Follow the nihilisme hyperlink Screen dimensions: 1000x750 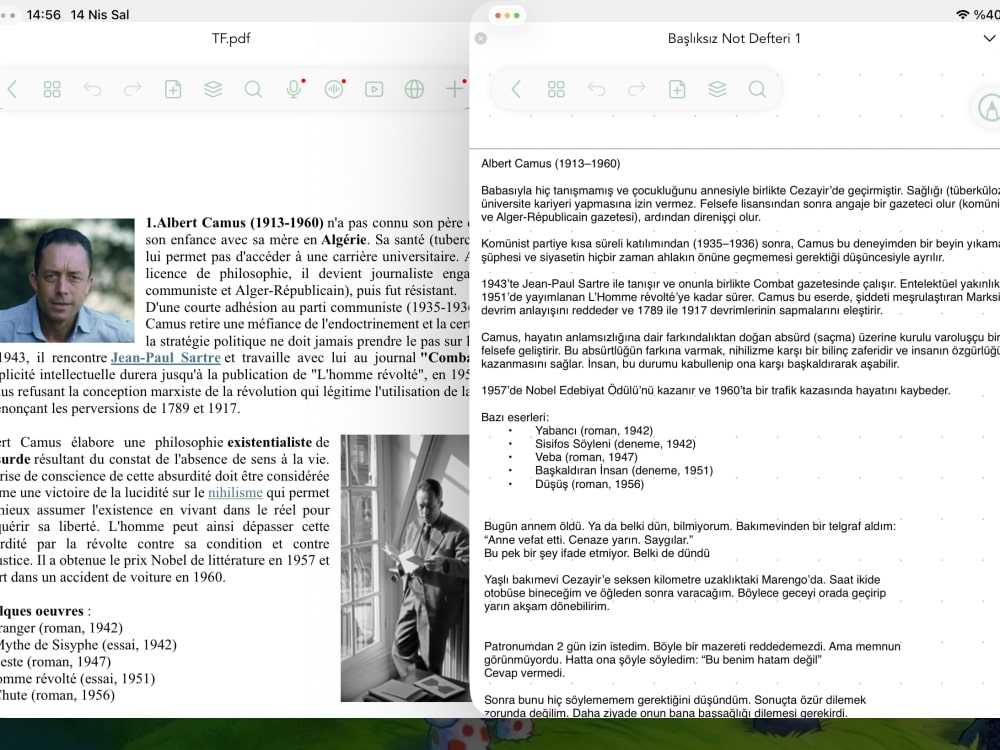click(235, 492)
